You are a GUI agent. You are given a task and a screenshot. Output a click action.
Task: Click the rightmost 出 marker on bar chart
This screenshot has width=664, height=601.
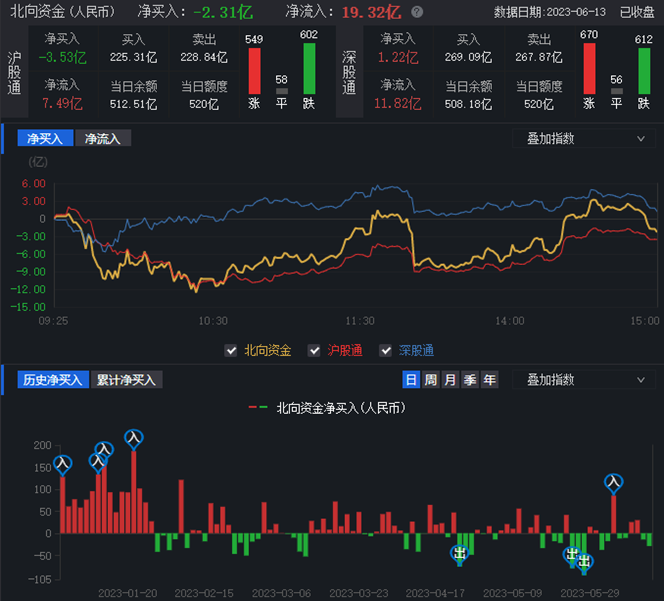585,562
